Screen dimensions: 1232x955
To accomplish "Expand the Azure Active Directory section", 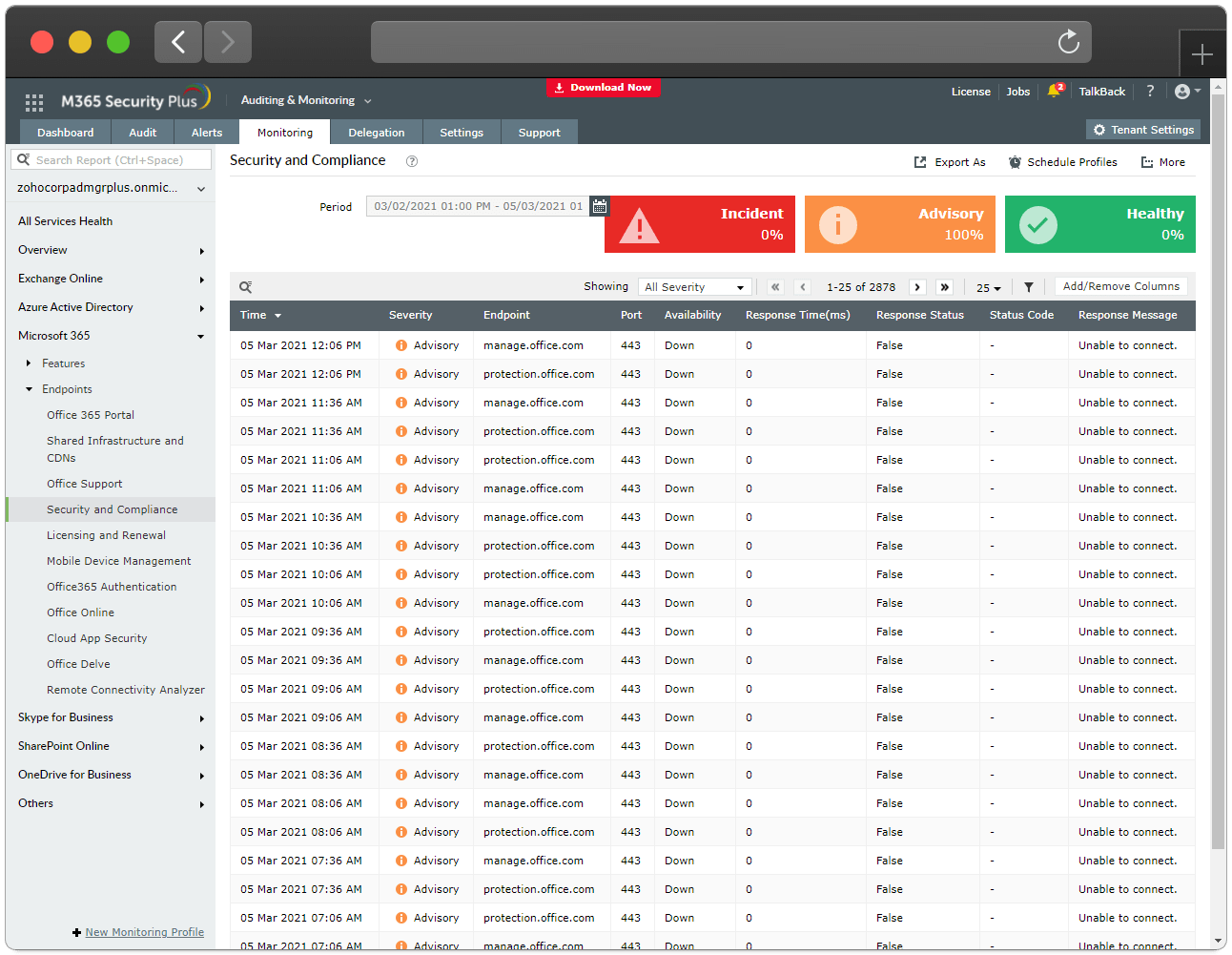I will coord(201,308).
